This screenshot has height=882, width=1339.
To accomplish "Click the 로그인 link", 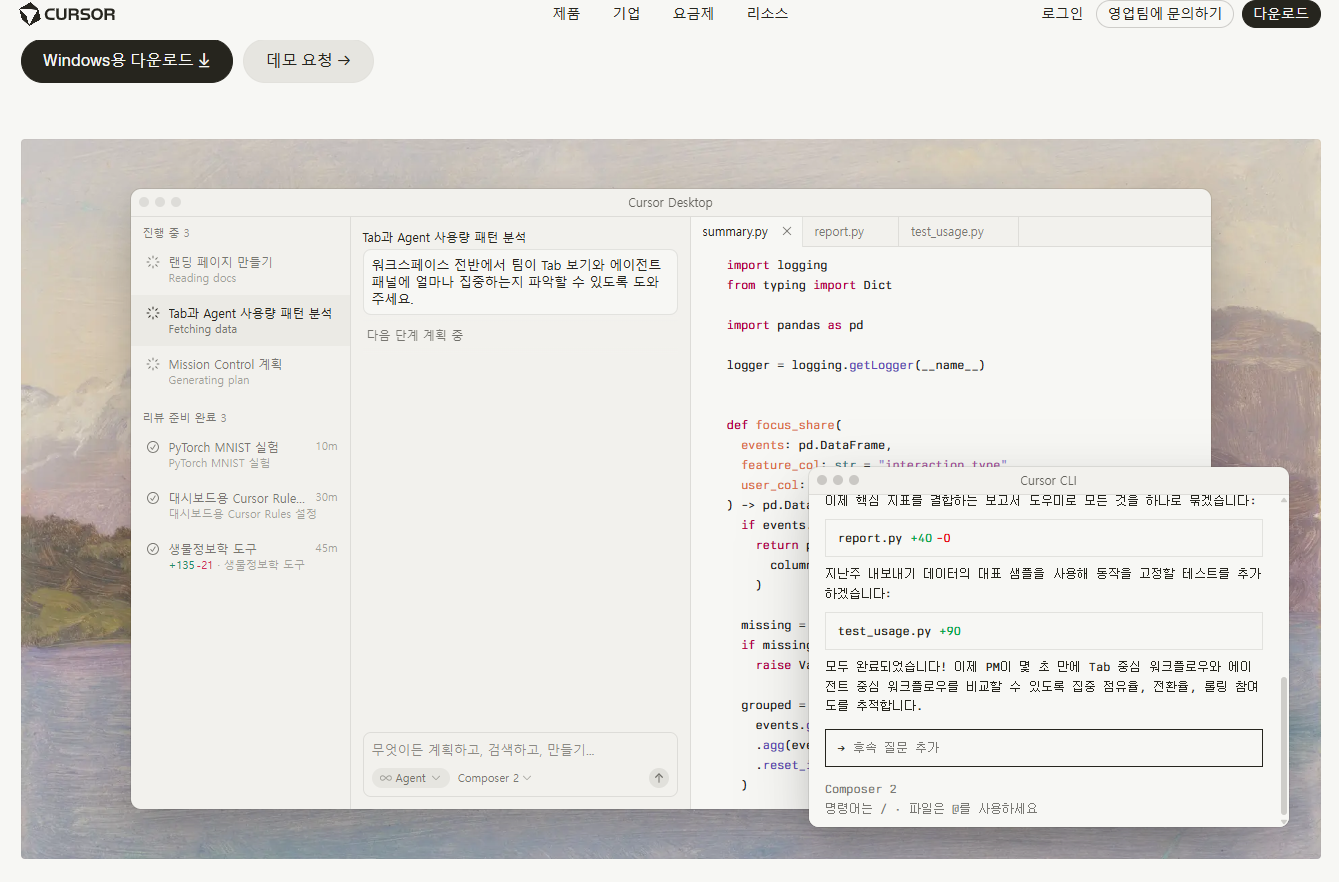I will click(1062, 14).
